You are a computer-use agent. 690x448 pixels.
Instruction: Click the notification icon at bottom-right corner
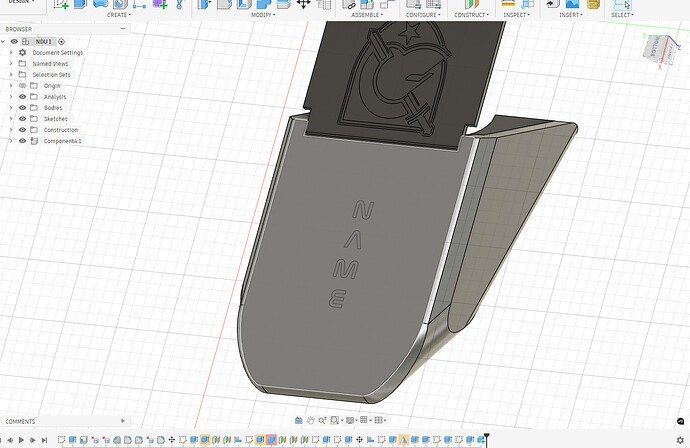(x=681, y=421)
